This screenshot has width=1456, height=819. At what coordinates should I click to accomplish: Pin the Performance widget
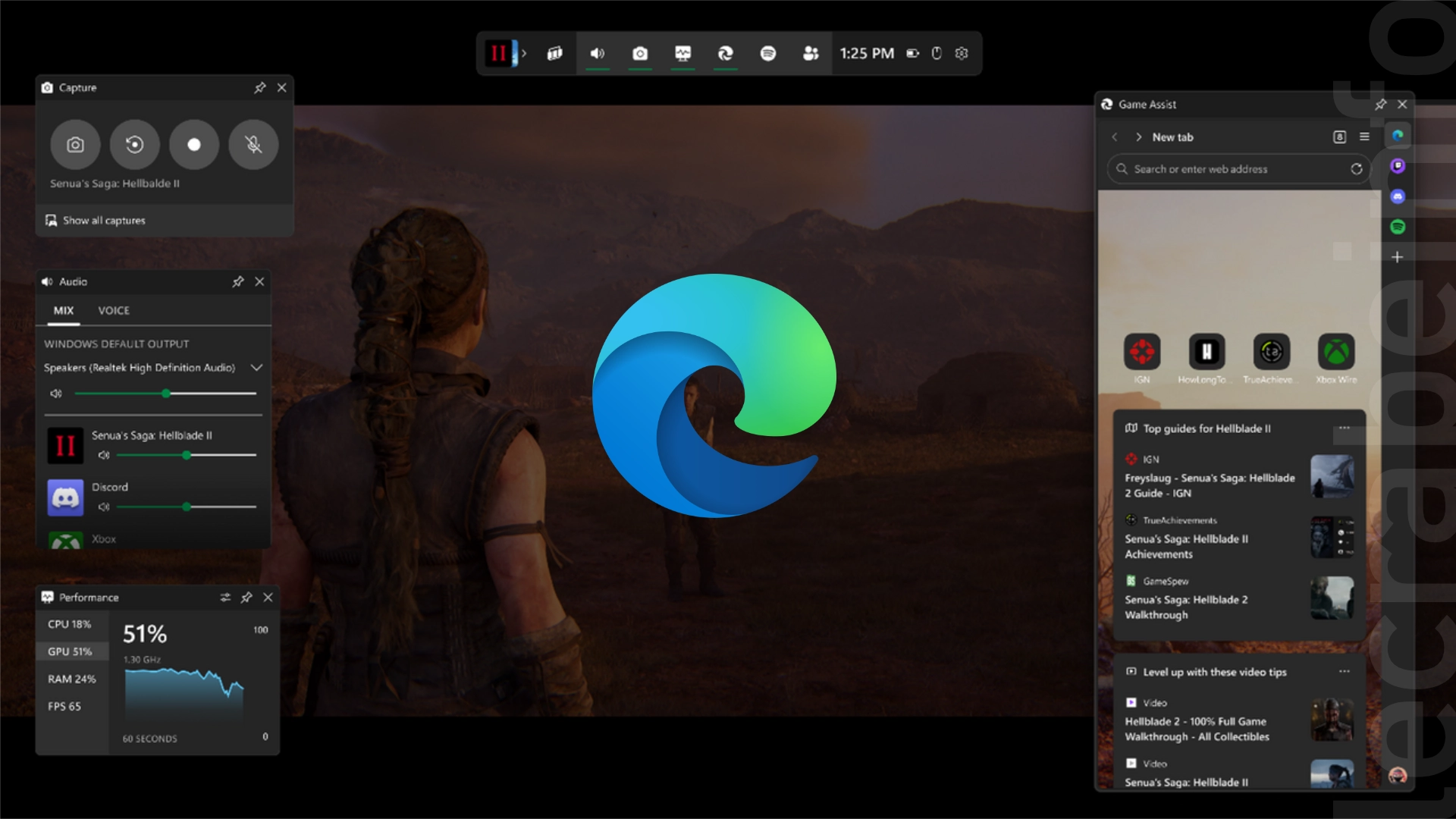point(246,598)
